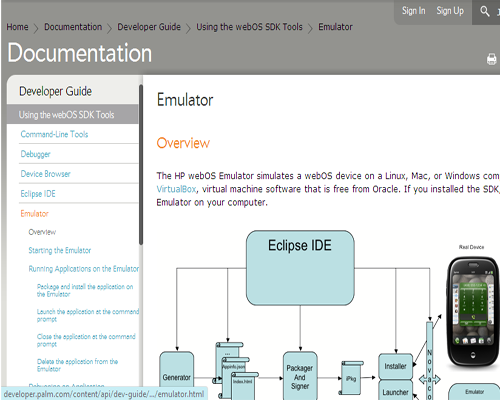Click the Packager And Signer diagram box
This screenshot has height=400, width=500.
[x=300, y=376]
